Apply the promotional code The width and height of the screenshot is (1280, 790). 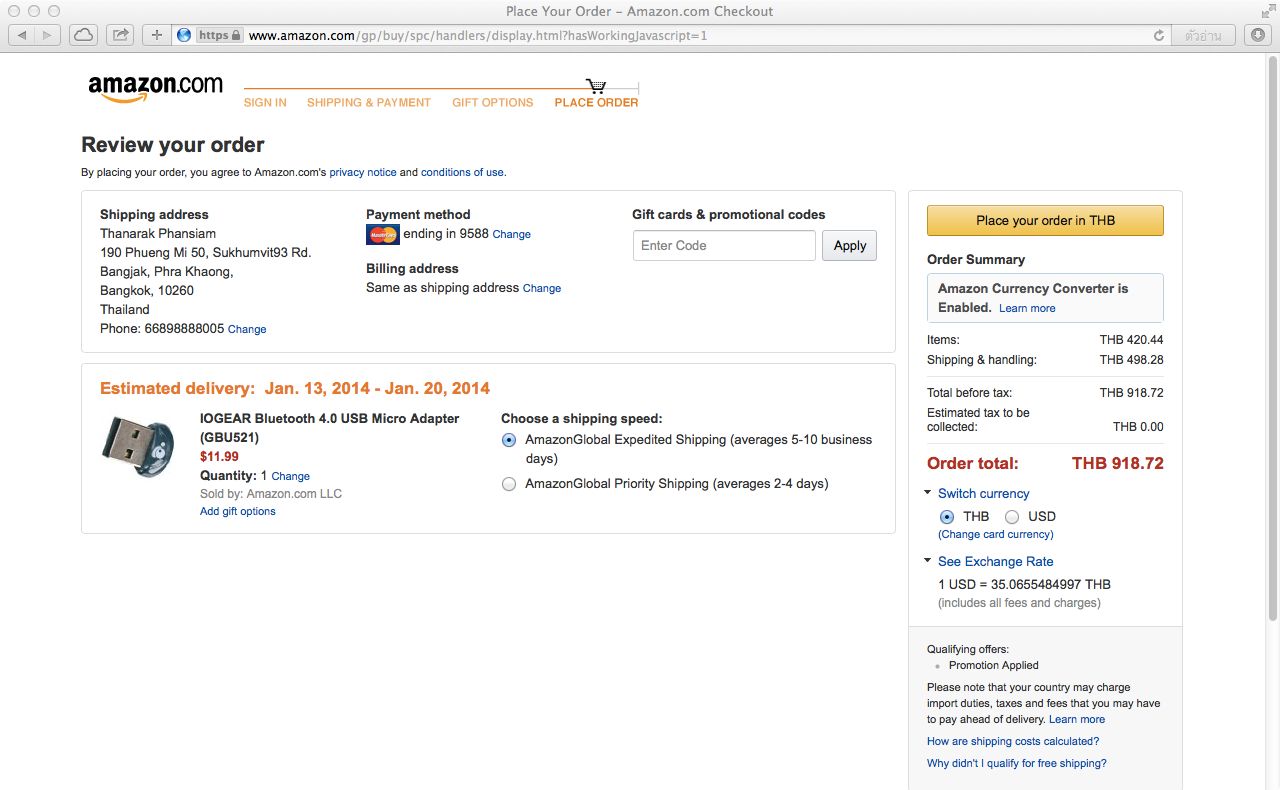(849, 246)
